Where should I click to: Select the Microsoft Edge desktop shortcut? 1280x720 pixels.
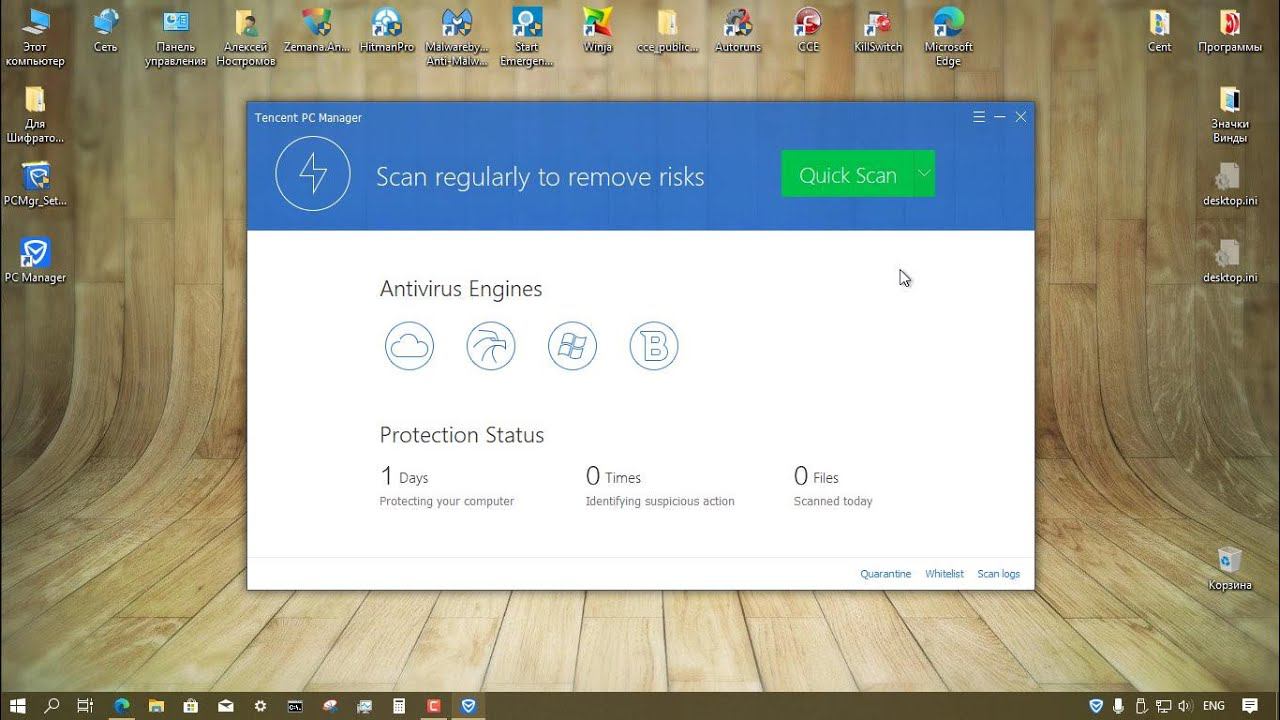point(948,37)
